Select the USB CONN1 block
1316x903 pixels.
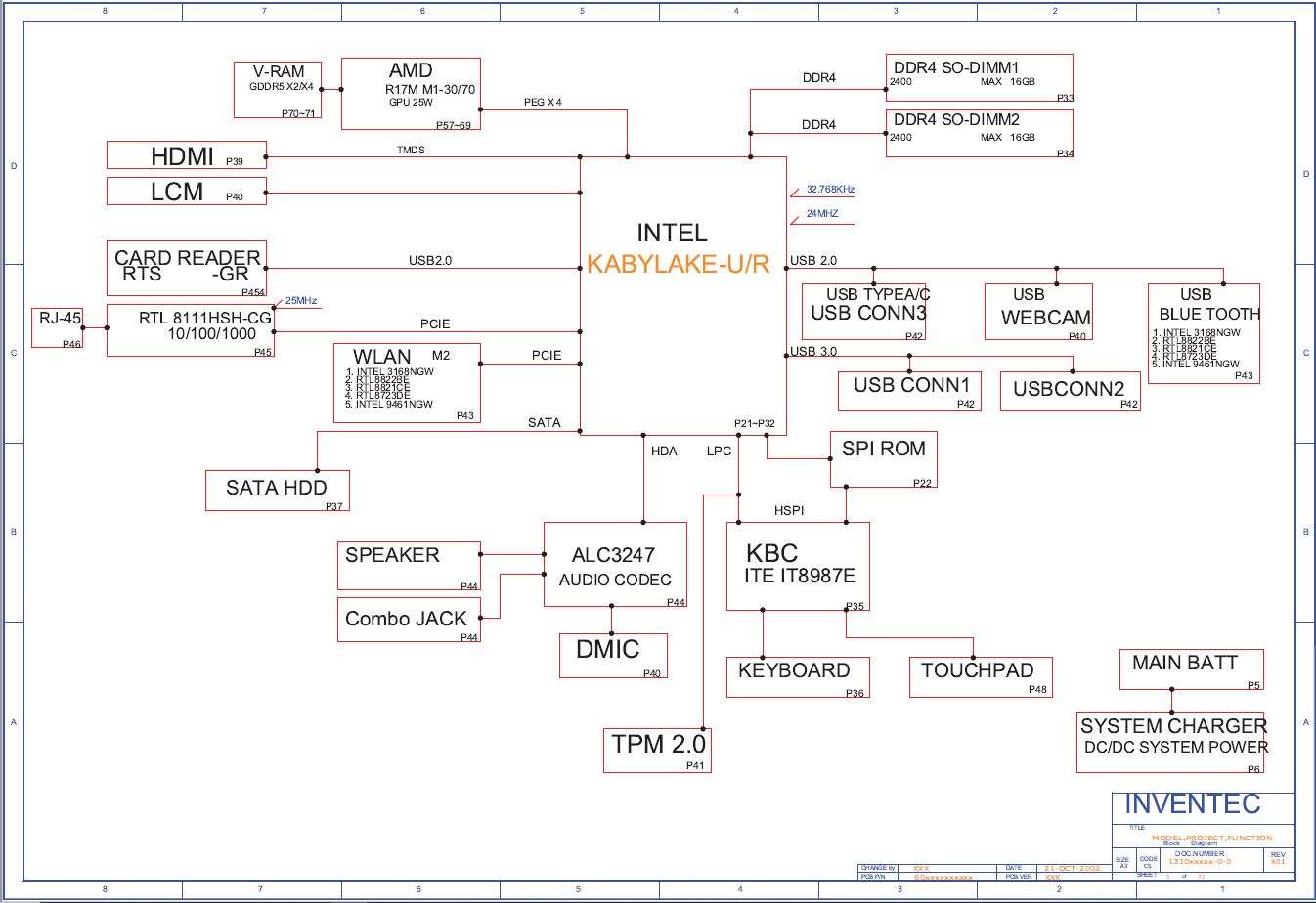(x=909, y=391)
